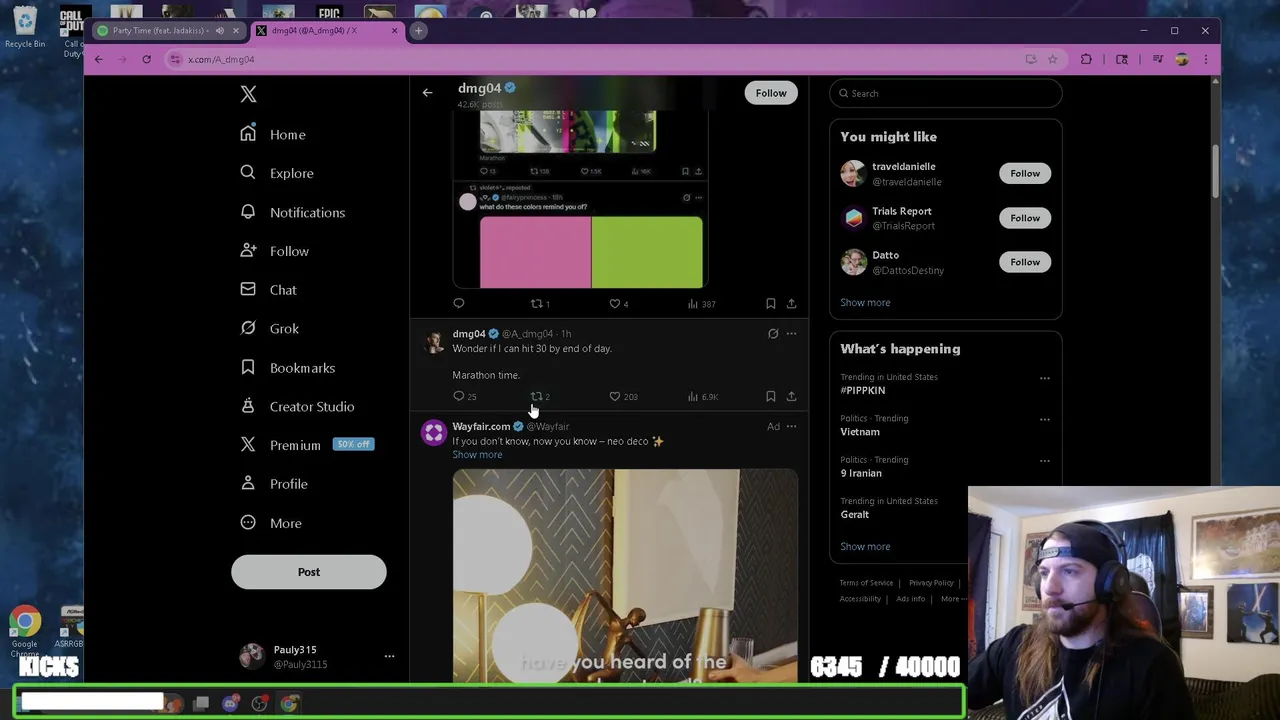Go back using the profile header arrow
The height and width of the screenshot is (720, 1280).
tap(427, 93)
